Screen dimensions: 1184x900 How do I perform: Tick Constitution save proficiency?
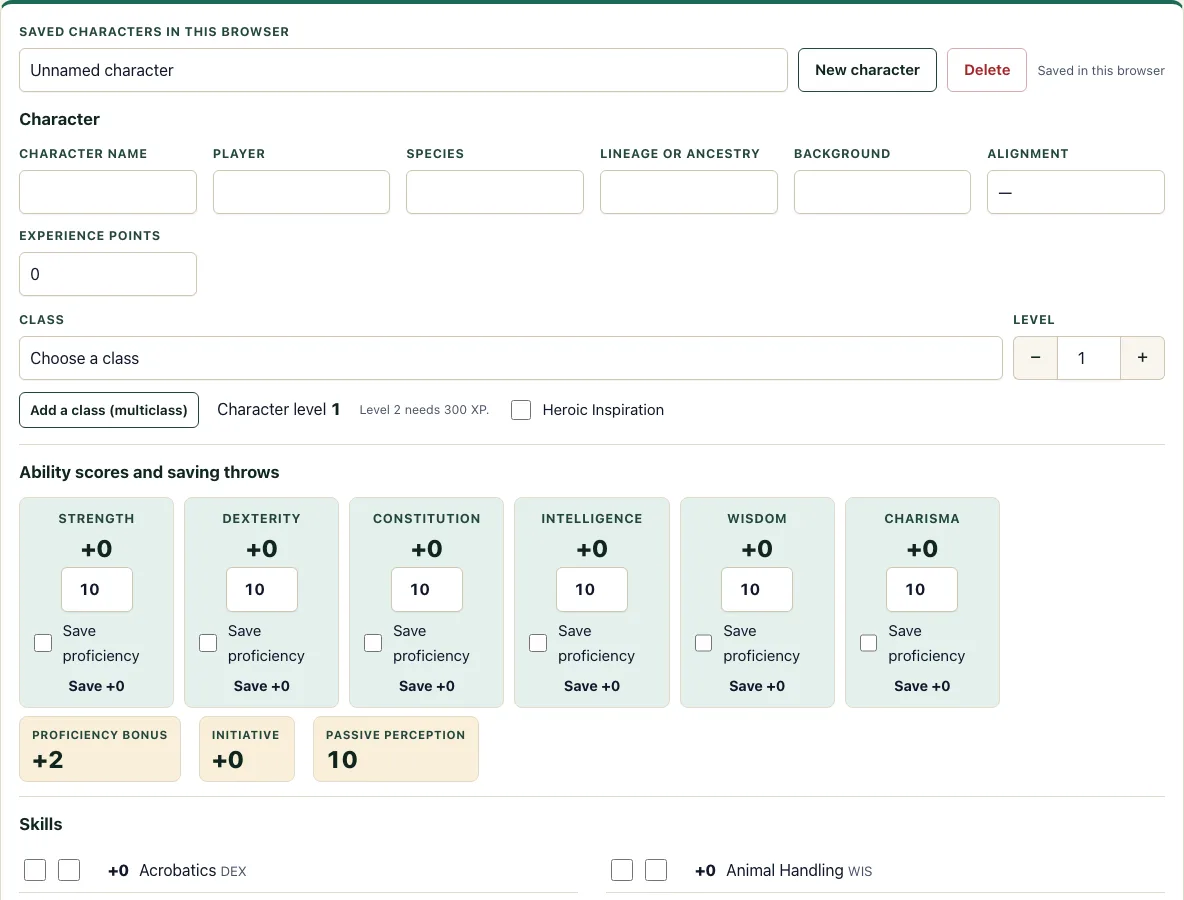(x=373, y=643)
